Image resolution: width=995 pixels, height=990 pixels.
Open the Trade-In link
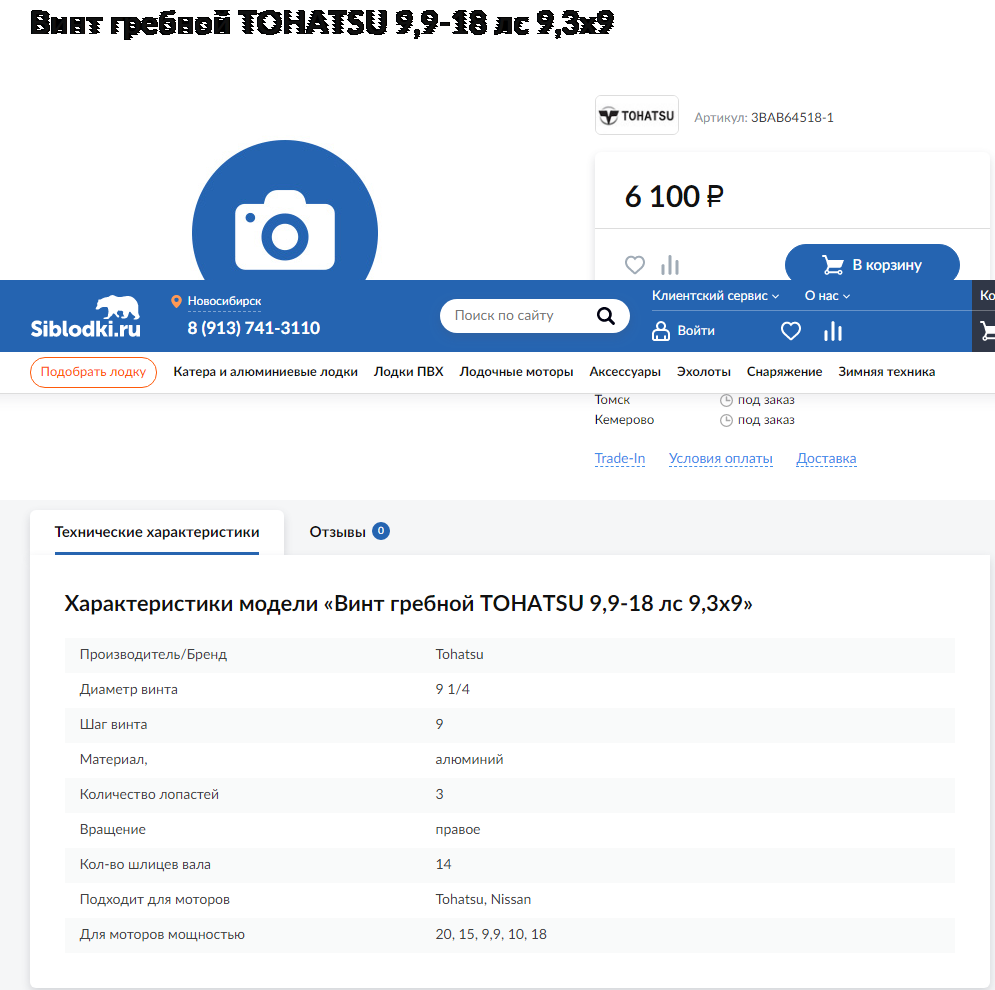pyautogui.click(x=620, y=459)
